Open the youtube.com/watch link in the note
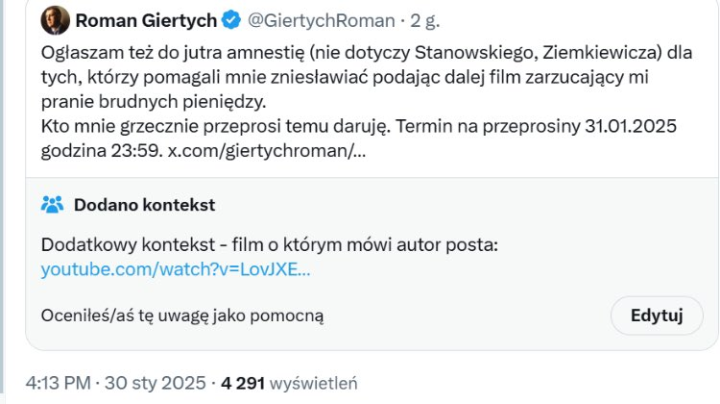 tap(175, 269)
